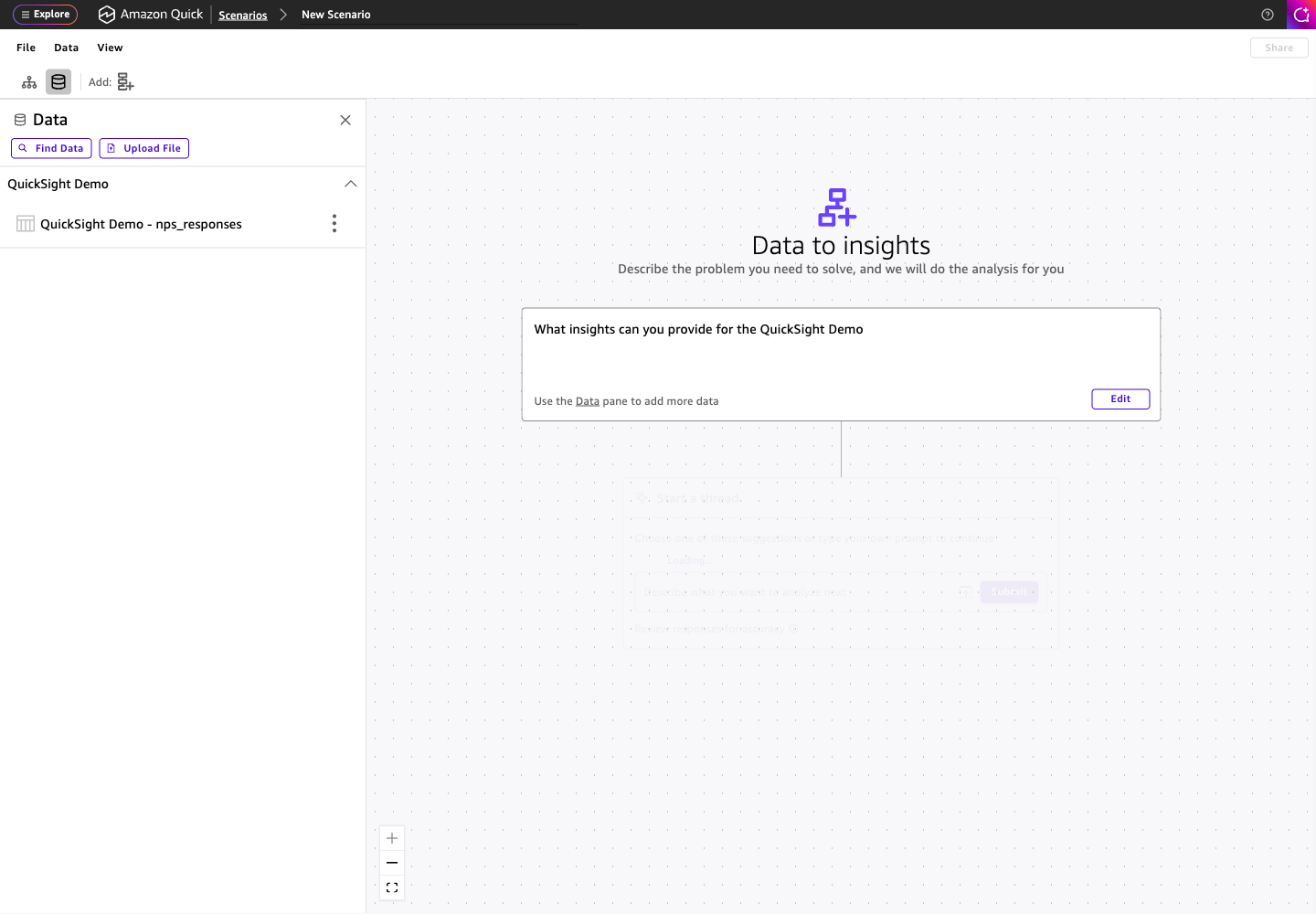Screen dimensions: 1316x914
Task: Zoom in the canvas with plus
Action: (392, 838)
